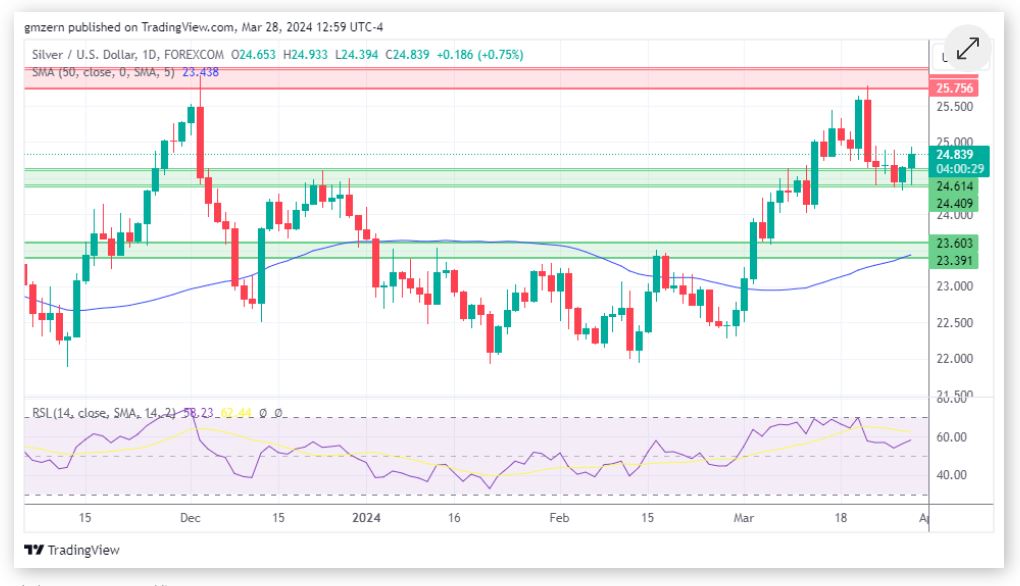
Task: Select the 24.614 green price label
Action: tap(954, 187)
